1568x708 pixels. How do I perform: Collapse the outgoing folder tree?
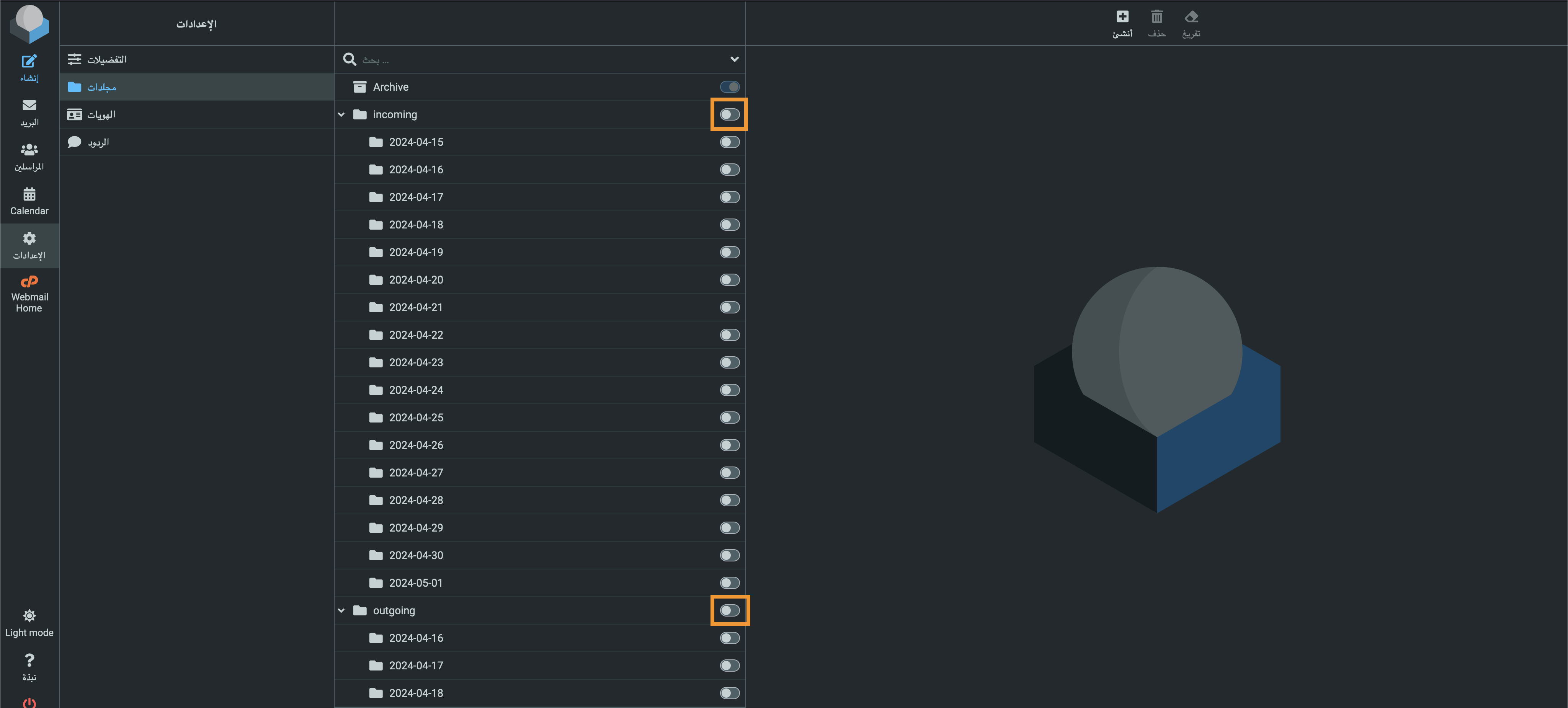point(341,610)
